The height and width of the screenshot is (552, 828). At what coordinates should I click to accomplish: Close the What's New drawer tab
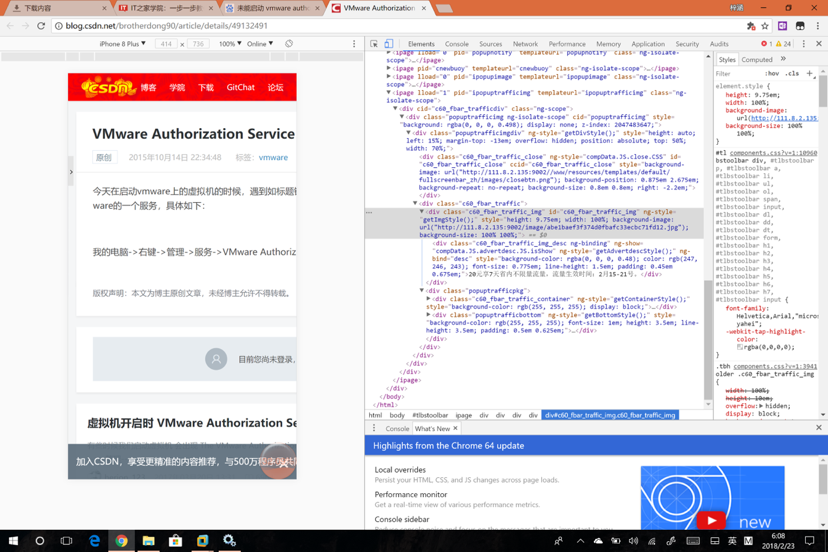click(455, 428)
